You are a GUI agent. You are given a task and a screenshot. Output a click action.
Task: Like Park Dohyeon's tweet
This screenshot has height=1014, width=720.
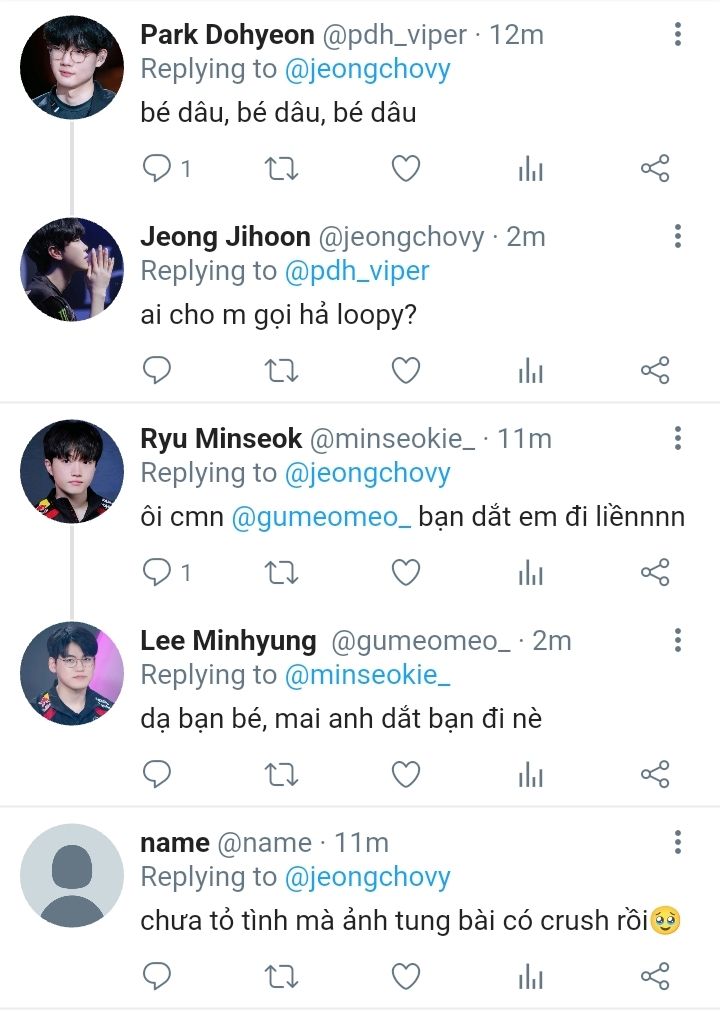pyautogui.click(x=405, y=169)
